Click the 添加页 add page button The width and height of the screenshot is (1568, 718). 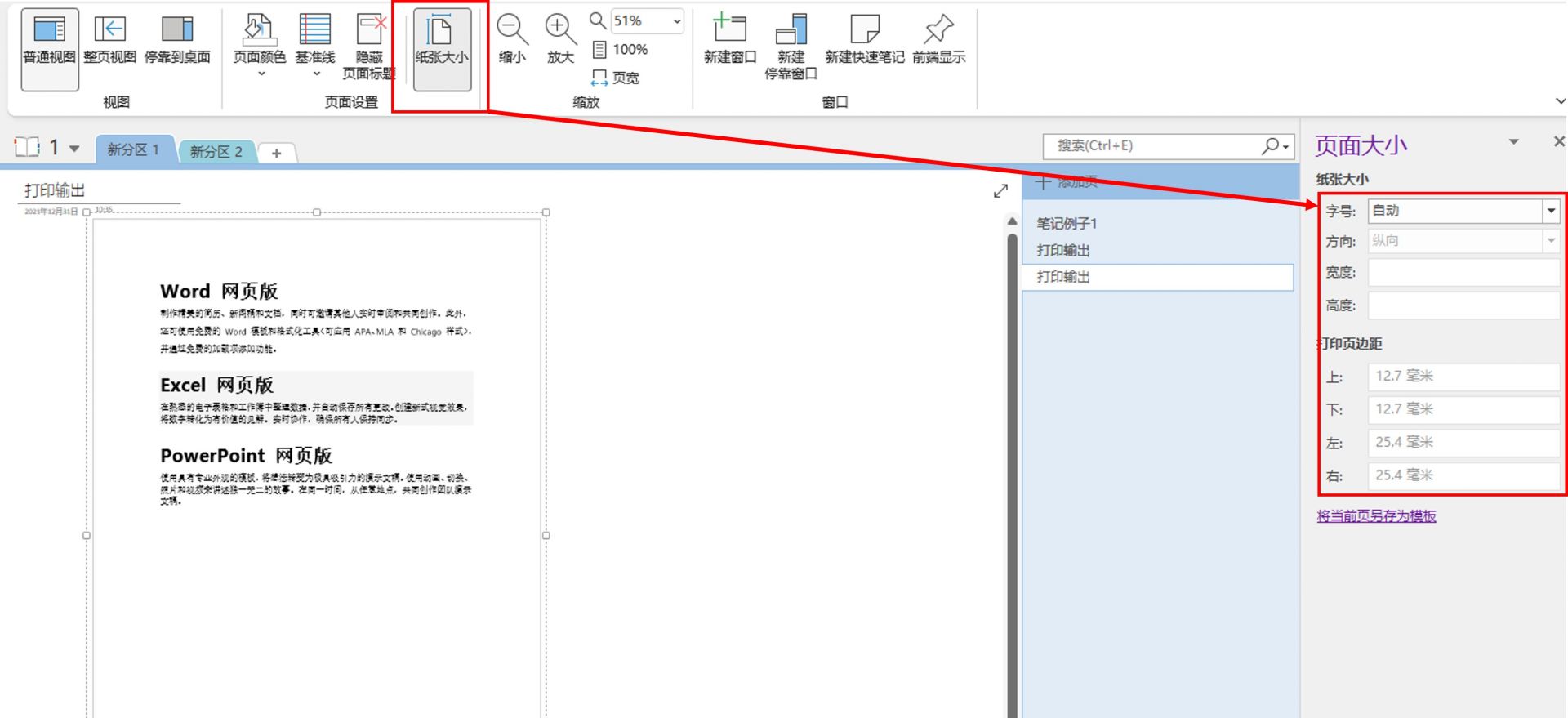click(1067, 182)
